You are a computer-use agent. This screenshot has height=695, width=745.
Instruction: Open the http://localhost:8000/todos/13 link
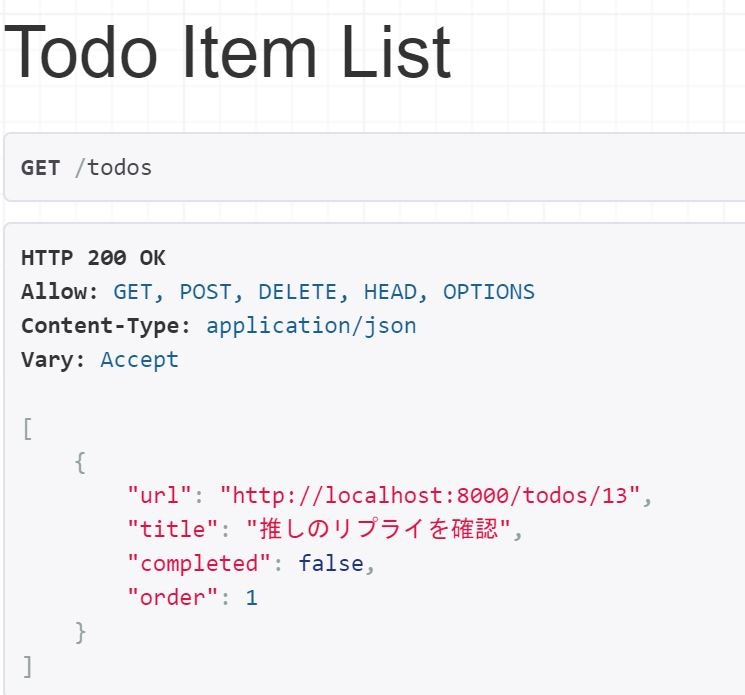[430, 495]
